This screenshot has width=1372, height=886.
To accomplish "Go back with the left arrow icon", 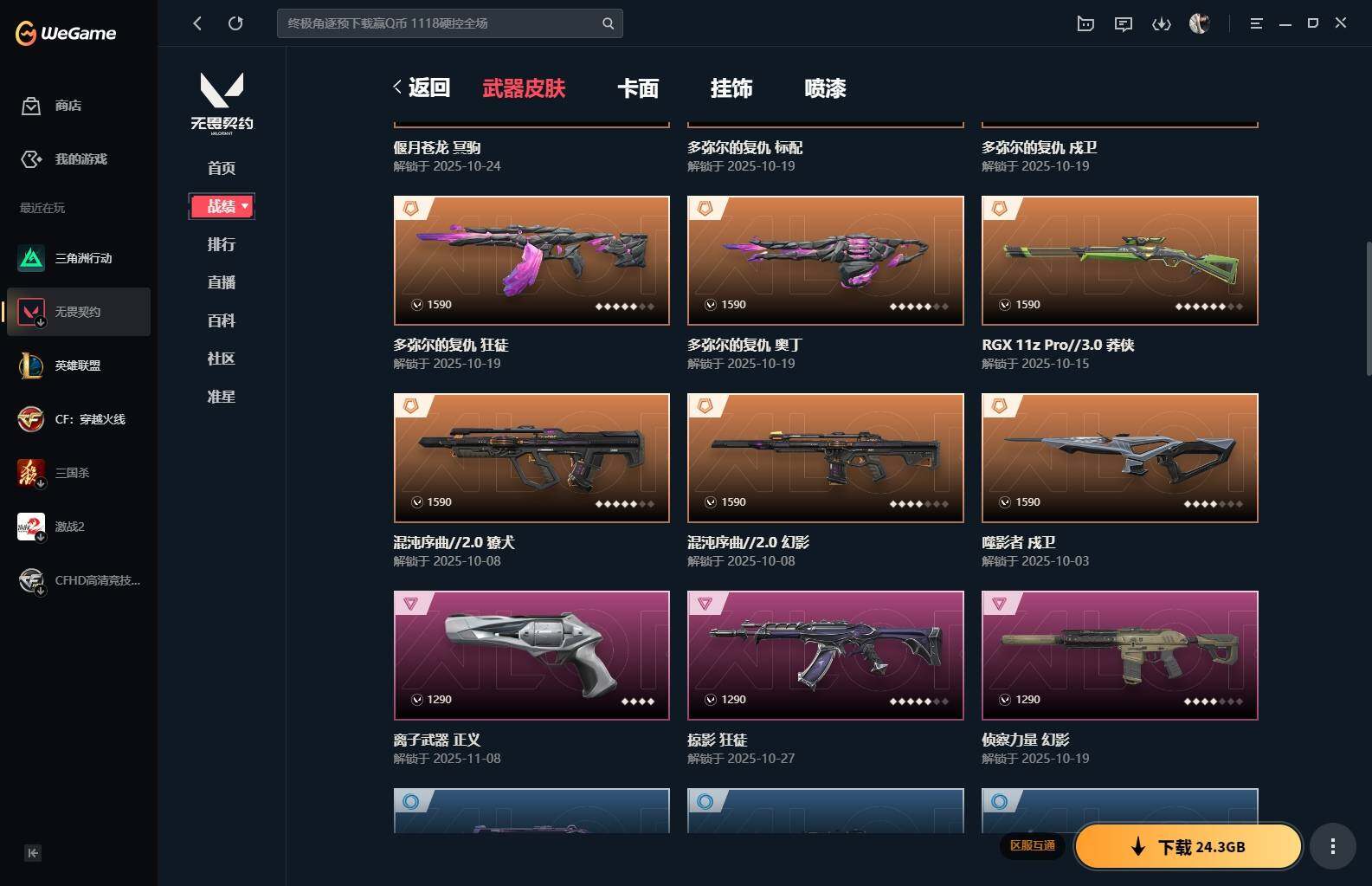I will (x=197, y=23).
